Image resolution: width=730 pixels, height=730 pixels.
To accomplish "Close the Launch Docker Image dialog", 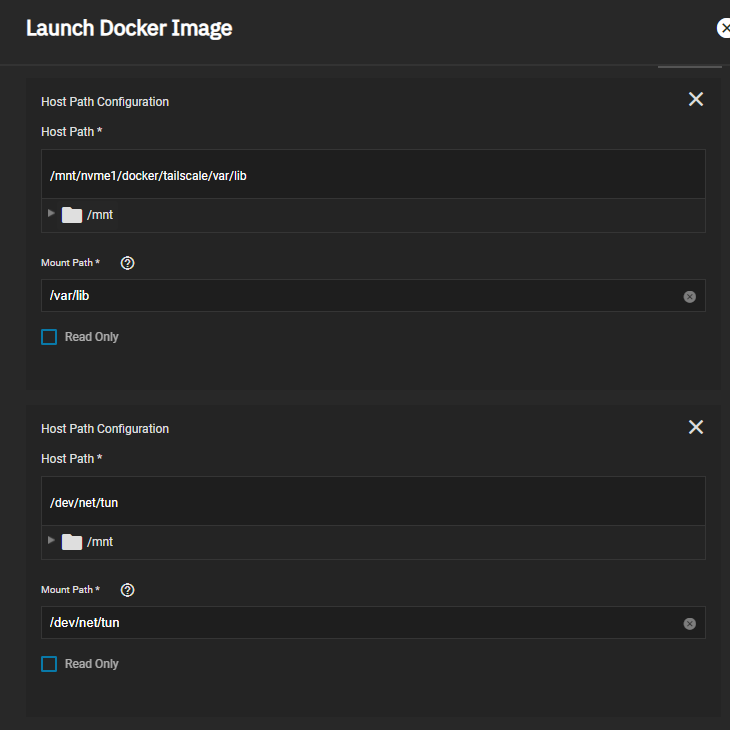I will pos(724,28).
